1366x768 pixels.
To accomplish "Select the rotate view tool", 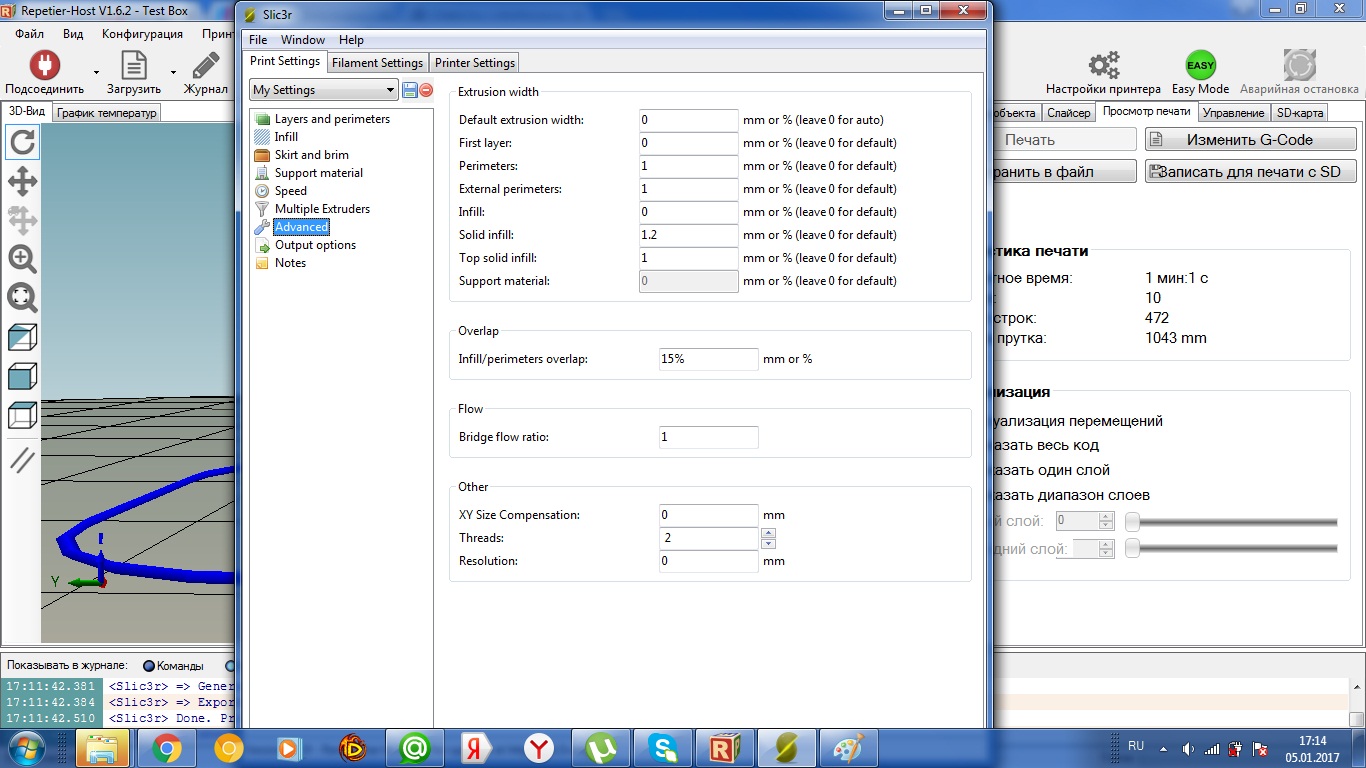I will (x=22, y=143).
